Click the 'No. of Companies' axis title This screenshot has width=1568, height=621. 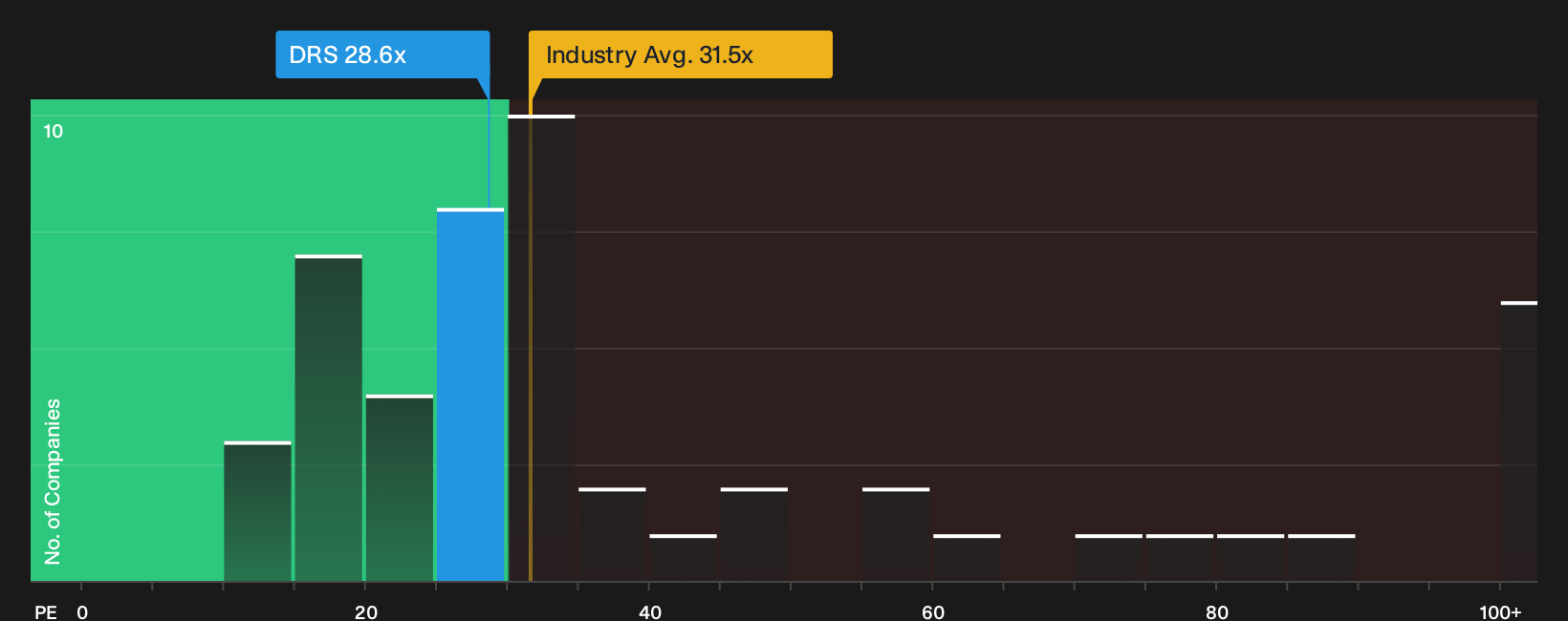tap(53, 481)
